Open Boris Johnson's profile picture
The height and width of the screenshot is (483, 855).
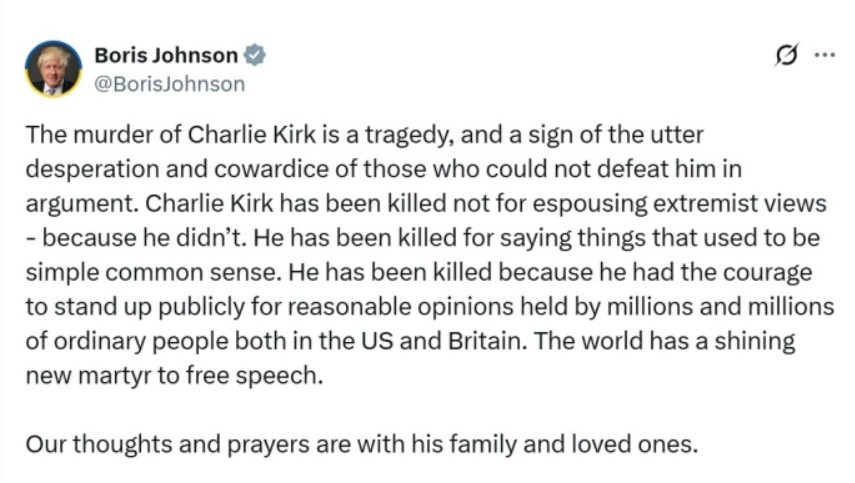[53, 69]
